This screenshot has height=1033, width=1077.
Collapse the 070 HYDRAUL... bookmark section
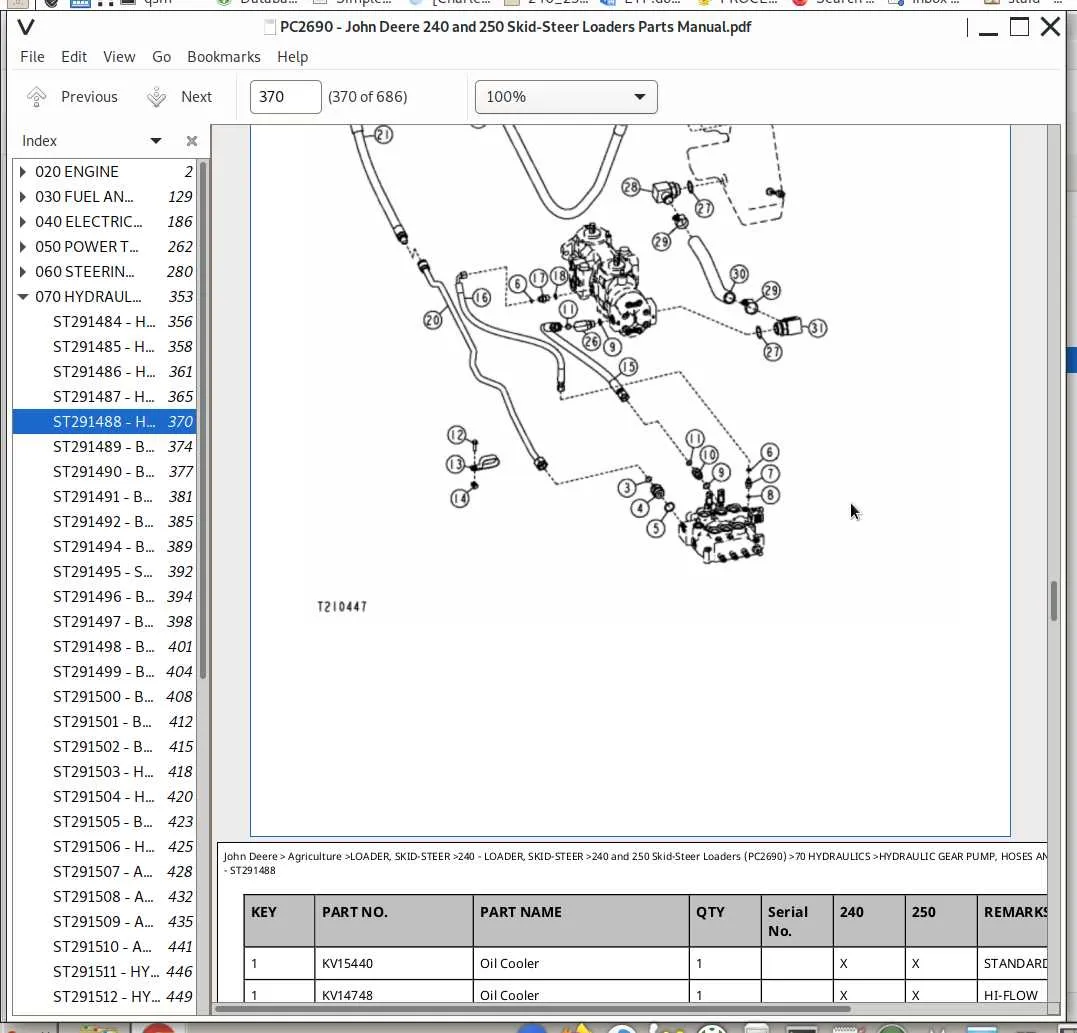point(23,297)
